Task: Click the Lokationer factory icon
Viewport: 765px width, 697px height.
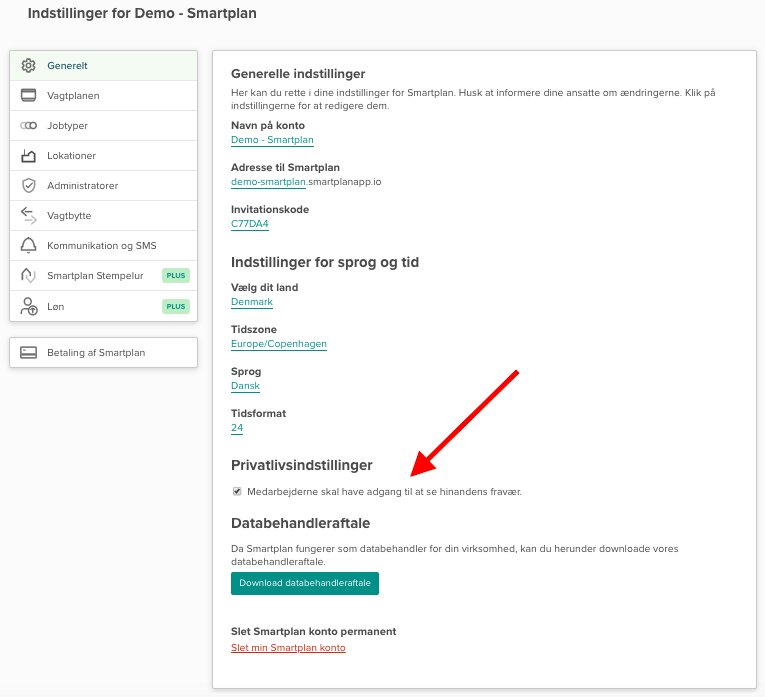Action: (x=28, y=156)
